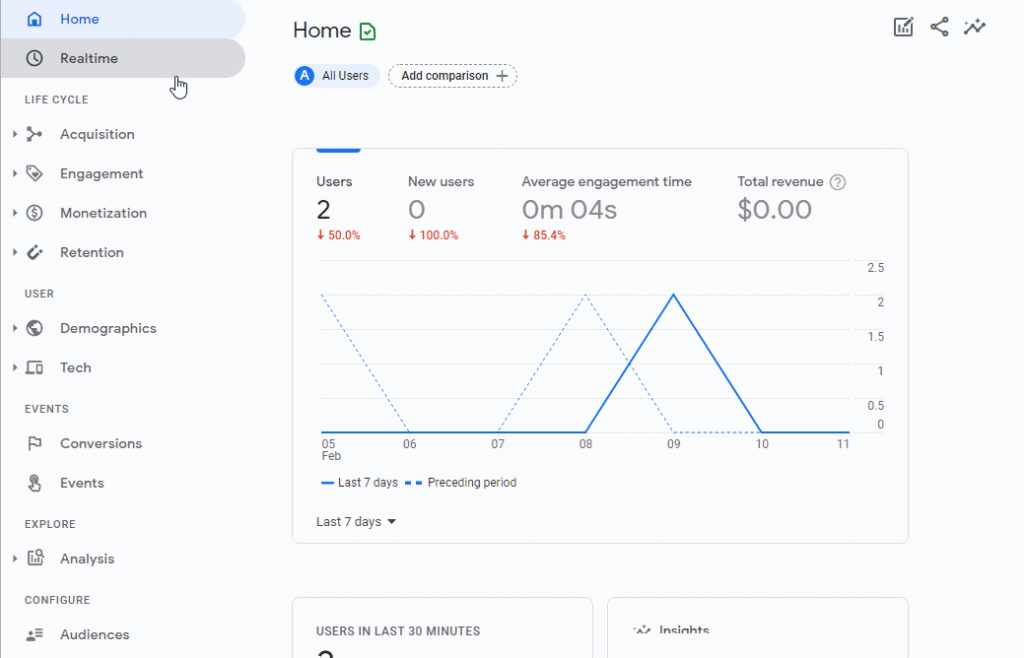Viewport: 1024px width, 658px height.
Task: Click the Insights card at the bottom
Action: [757, 627]
